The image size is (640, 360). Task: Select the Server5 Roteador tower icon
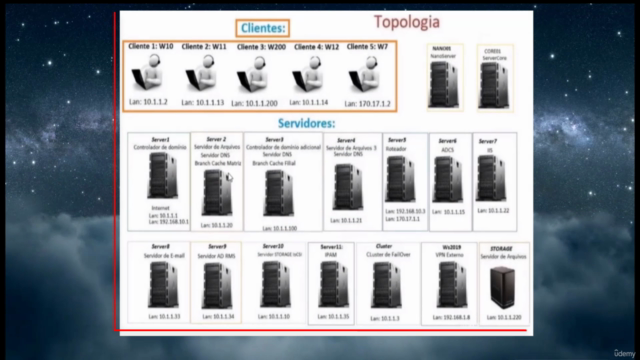(400, 179)
